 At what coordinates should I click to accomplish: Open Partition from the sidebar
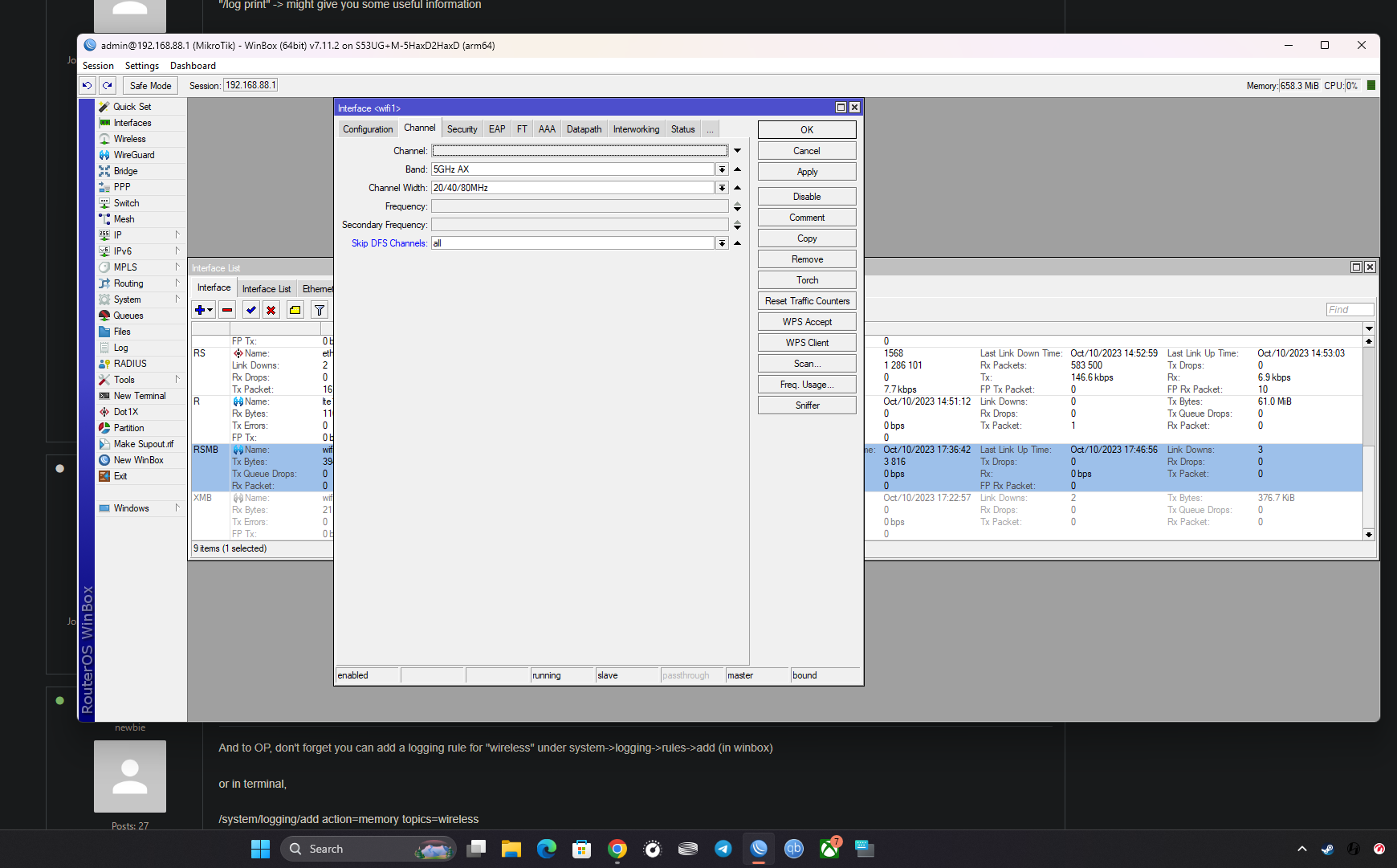click(128, 428)
